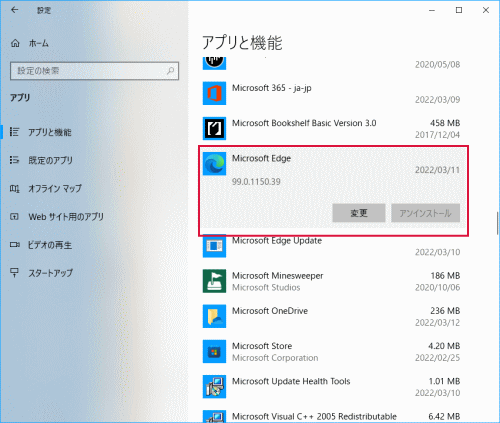Open Web サイト用のアプリ page

[57, 217]
